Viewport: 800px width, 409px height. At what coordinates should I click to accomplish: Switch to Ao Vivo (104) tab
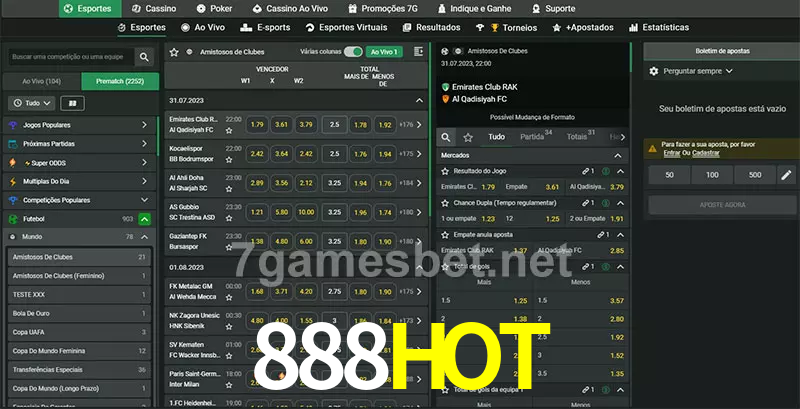tap(42, 81)
